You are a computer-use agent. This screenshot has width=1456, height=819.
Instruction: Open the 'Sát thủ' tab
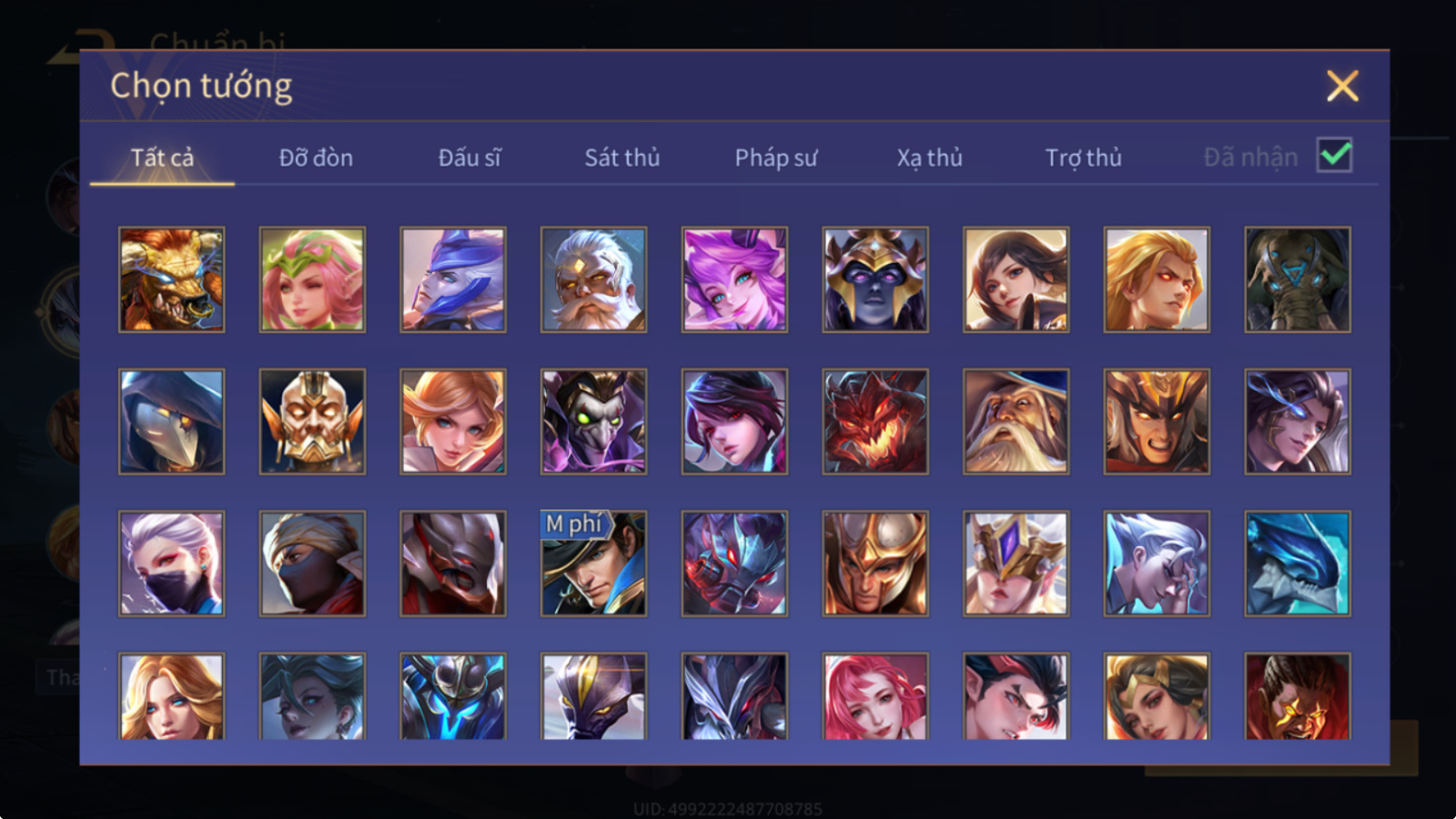point(622,158)
